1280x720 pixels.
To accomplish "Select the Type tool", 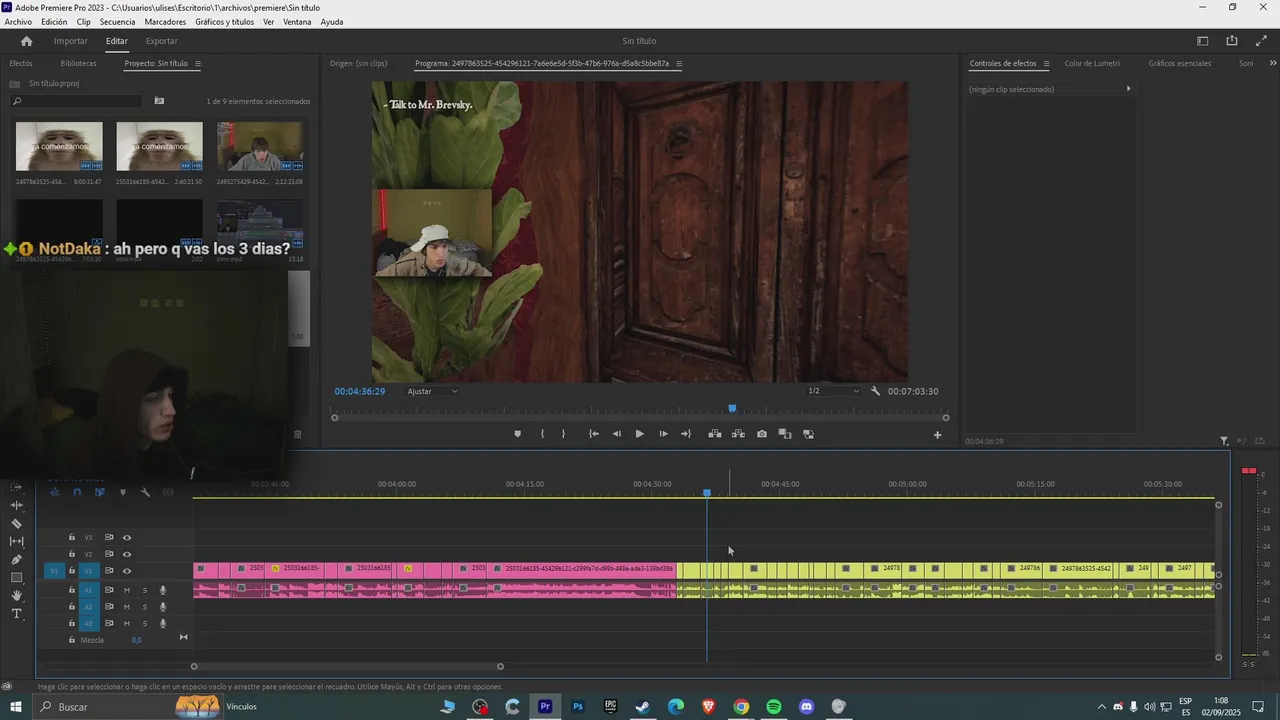I will pos(16,613).
